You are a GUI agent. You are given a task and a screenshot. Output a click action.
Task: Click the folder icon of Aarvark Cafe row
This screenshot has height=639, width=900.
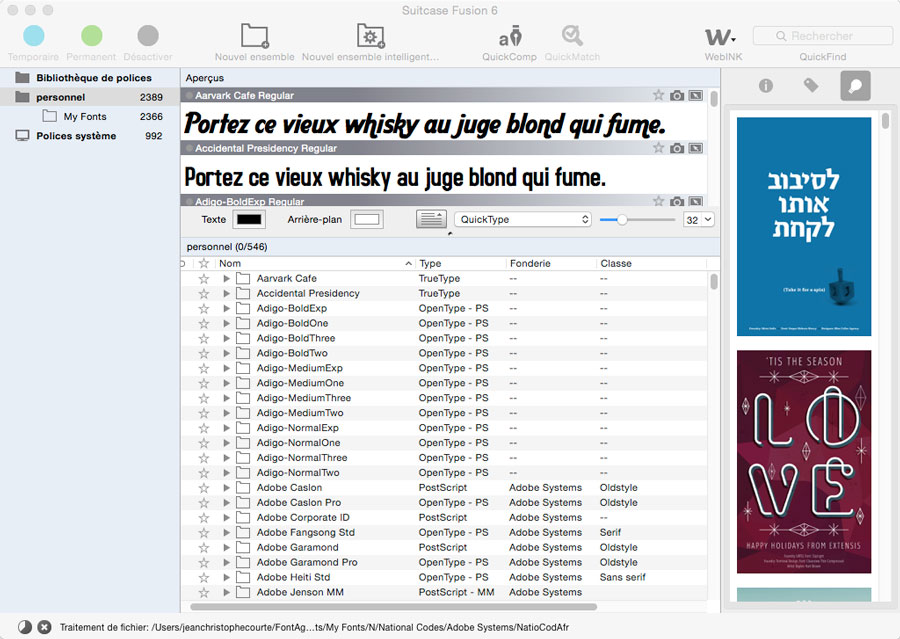(243, 278)
